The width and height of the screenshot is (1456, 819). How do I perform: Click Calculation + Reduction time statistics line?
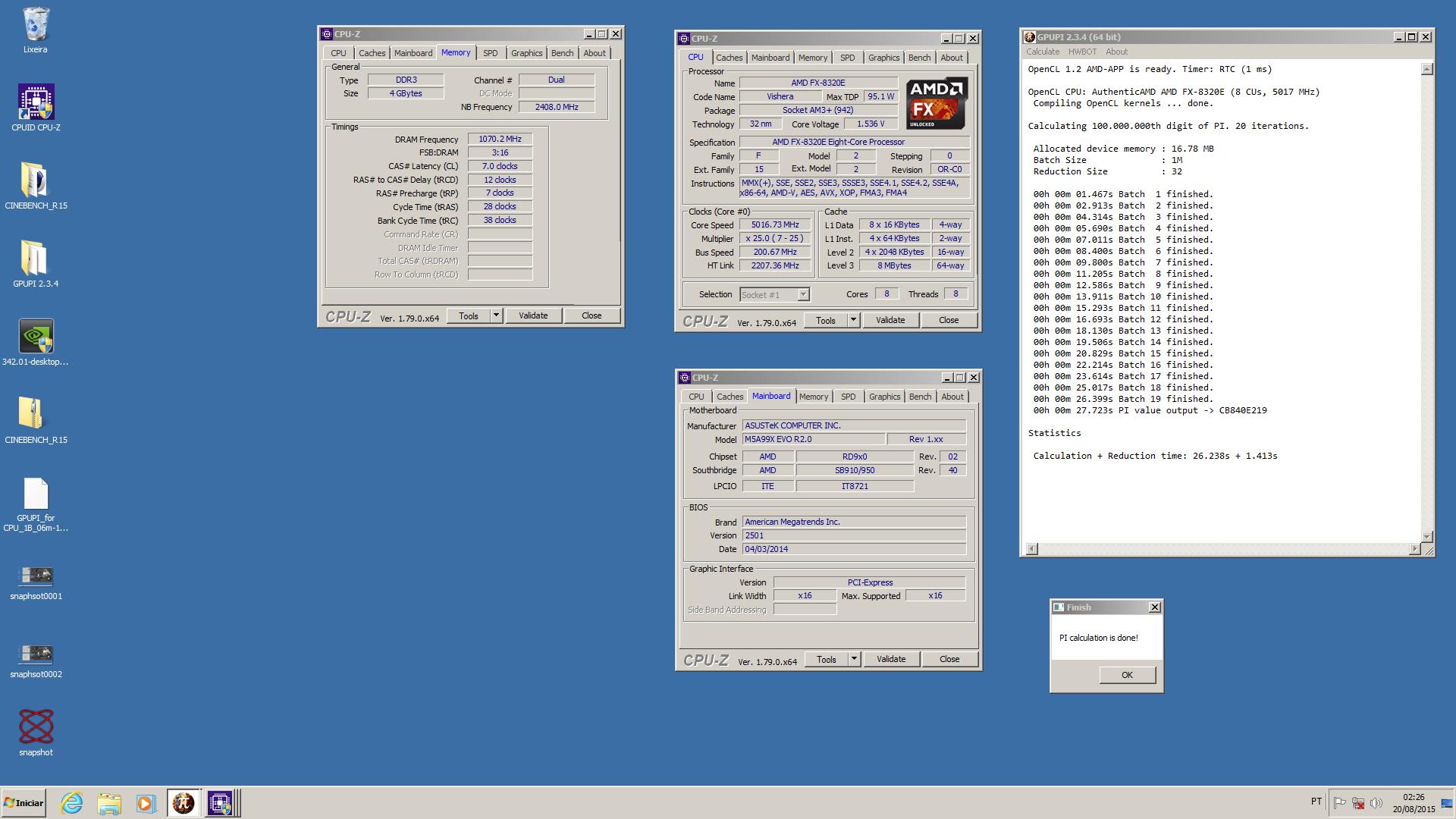pos(1155,456)
